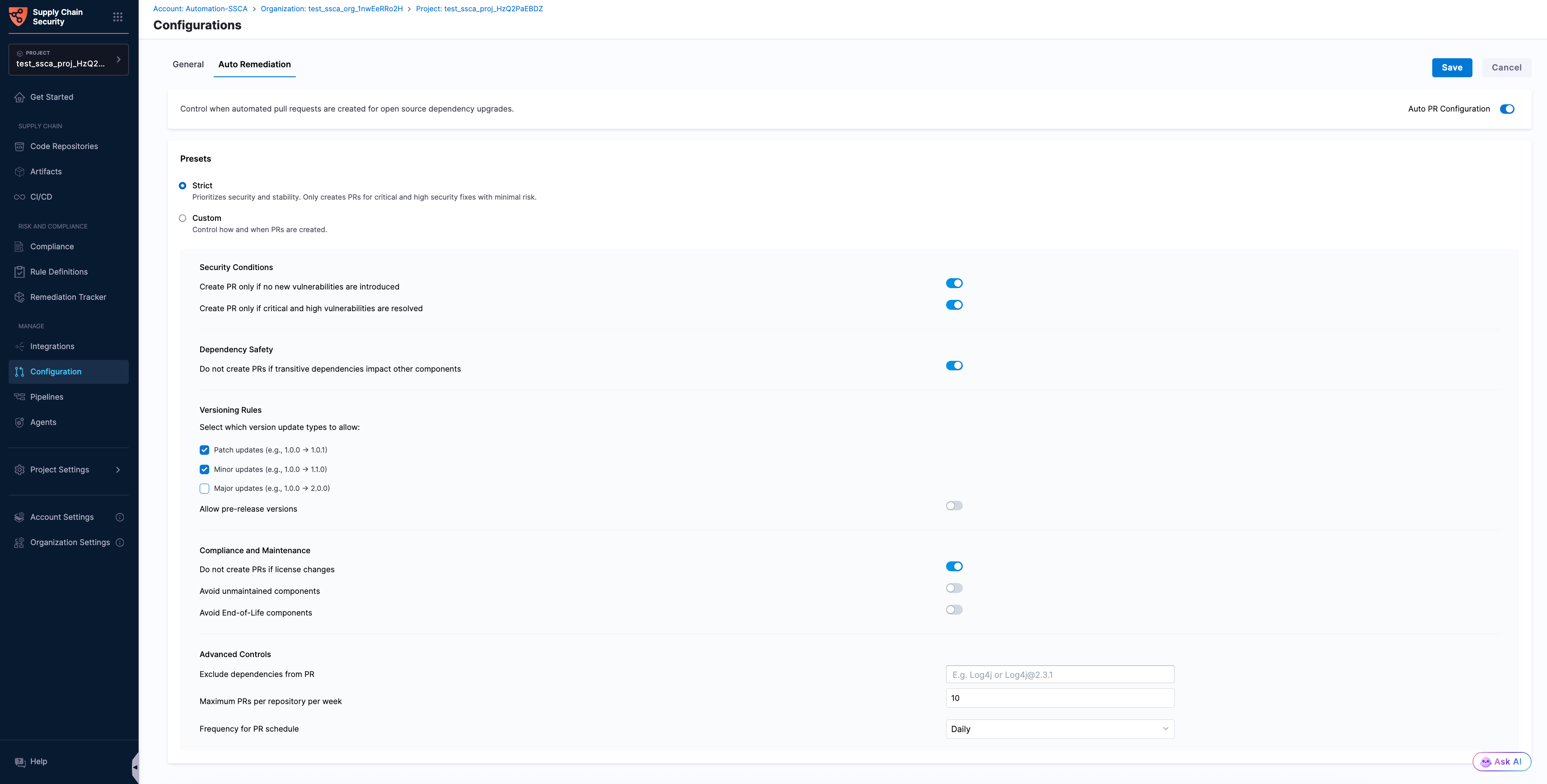Enable Allow pre-release versions toggle

954,505
